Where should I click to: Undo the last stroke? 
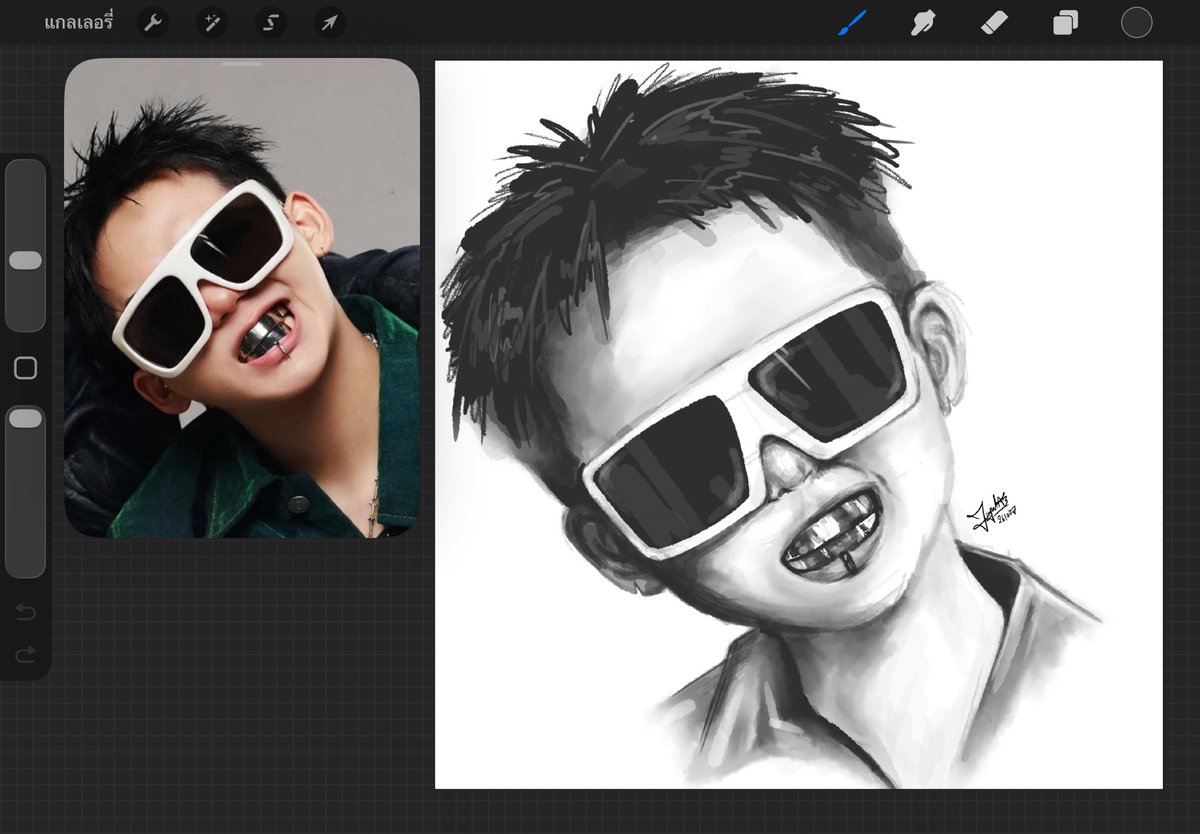pos(26,612)
